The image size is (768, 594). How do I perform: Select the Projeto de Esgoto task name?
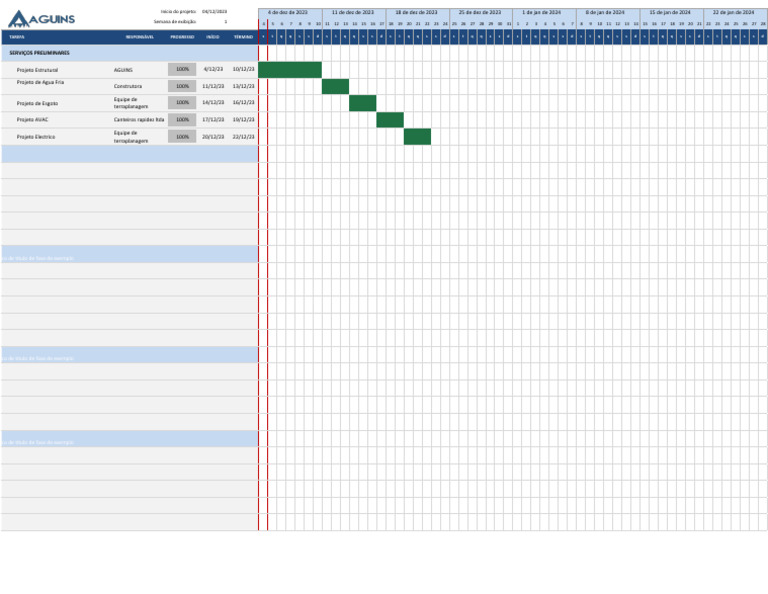click(x=37, y=103)
